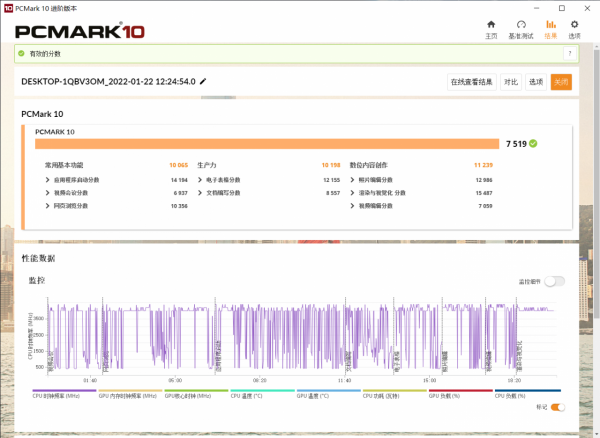Image resolution: width=600 pixels, height=438 pixels.
Task: Click the pencil icon to rename result
Action: pos(204,81)
